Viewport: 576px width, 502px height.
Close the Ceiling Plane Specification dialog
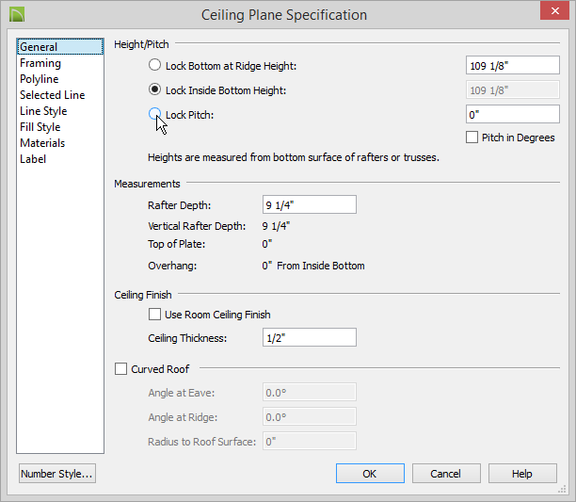[554, 11]
